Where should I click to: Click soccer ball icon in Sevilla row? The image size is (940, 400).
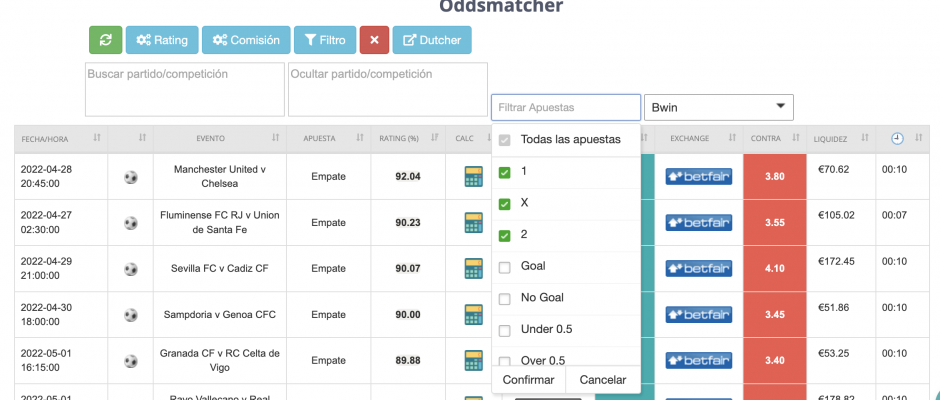(x=131, y=269)
